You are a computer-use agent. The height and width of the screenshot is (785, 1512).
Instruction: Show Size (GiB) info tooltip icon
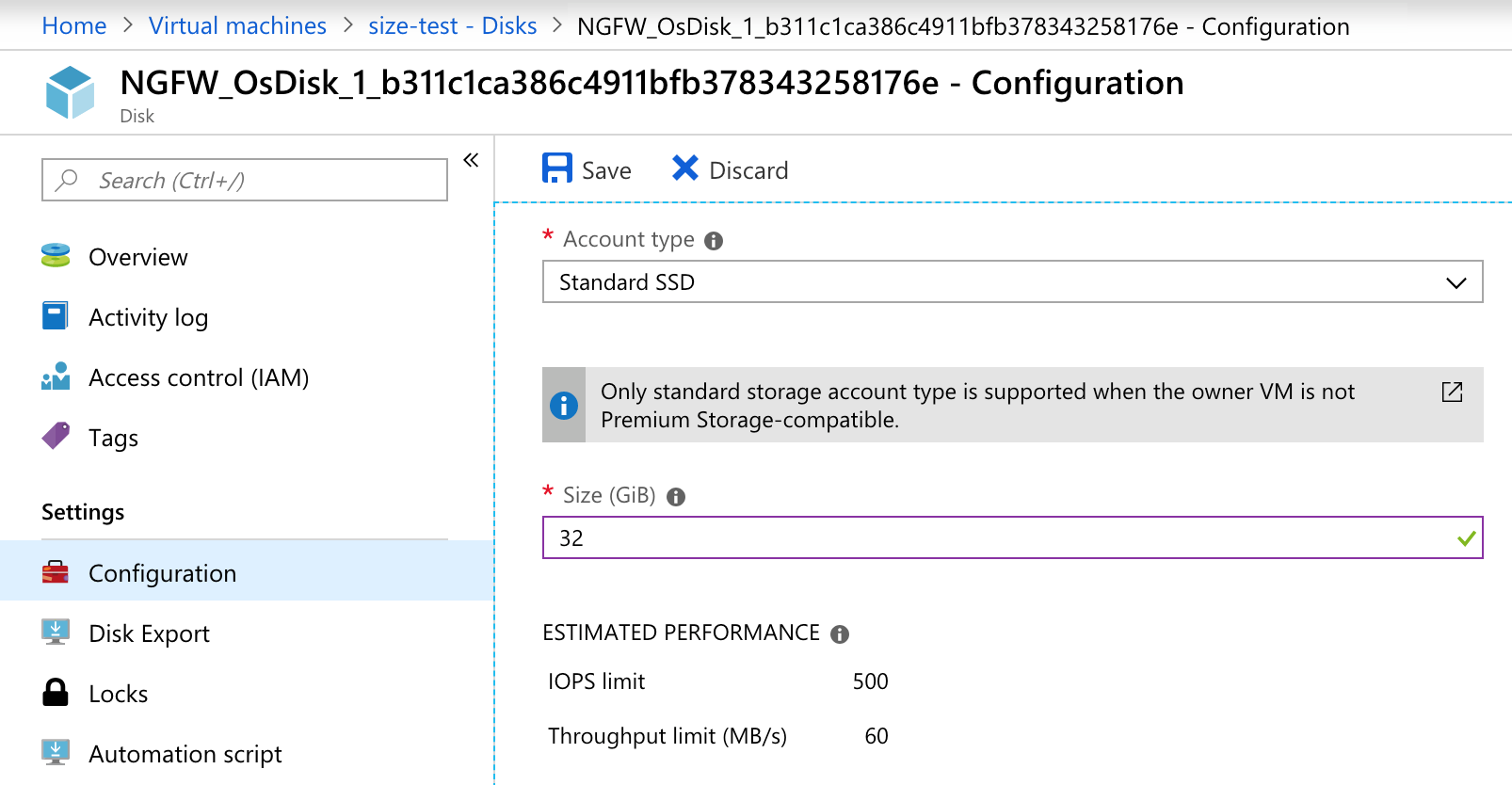pos(676,497)
